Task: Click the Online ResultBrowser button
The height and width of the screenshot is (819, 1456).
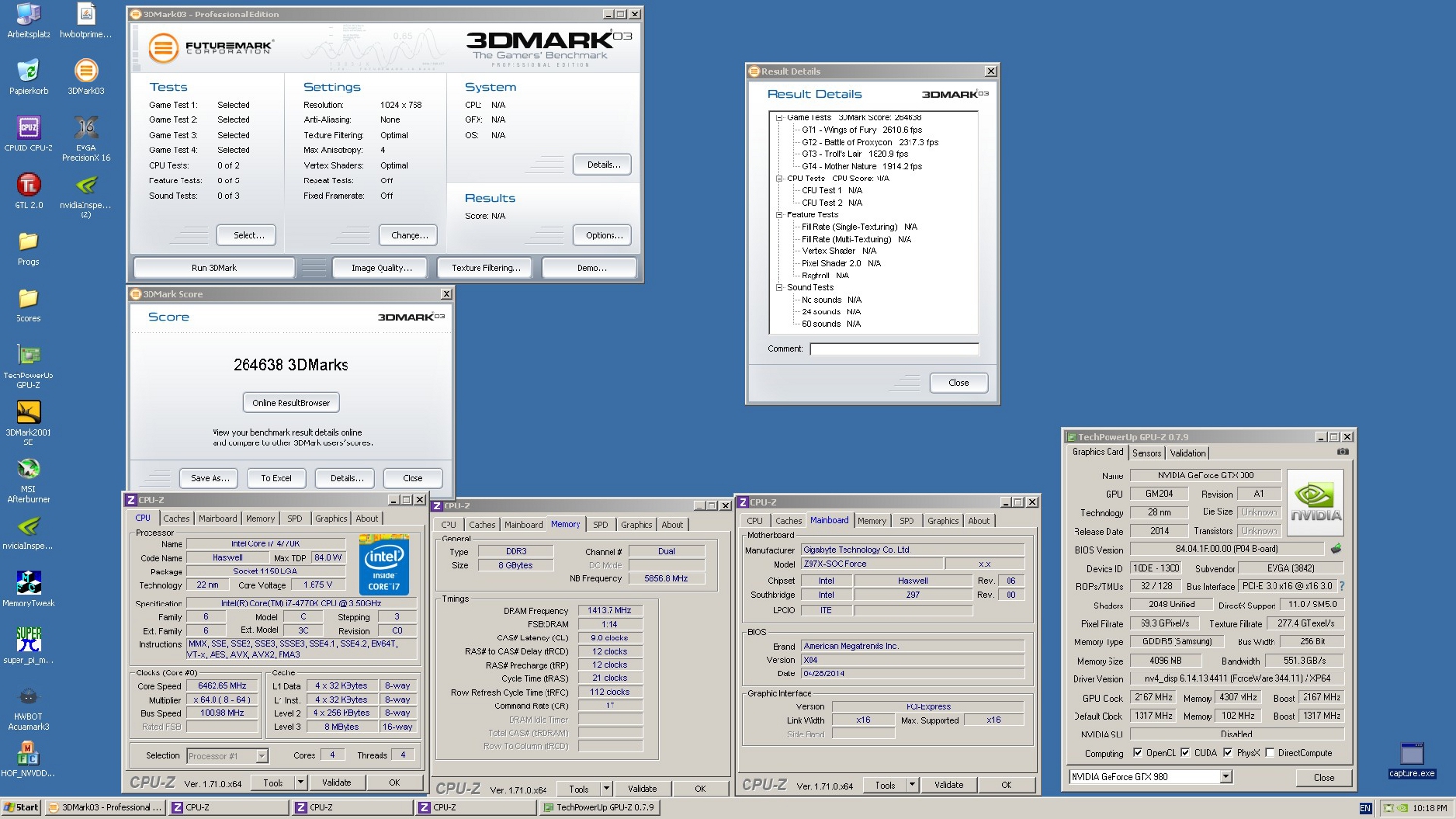Action: click(x=291, y=403)
